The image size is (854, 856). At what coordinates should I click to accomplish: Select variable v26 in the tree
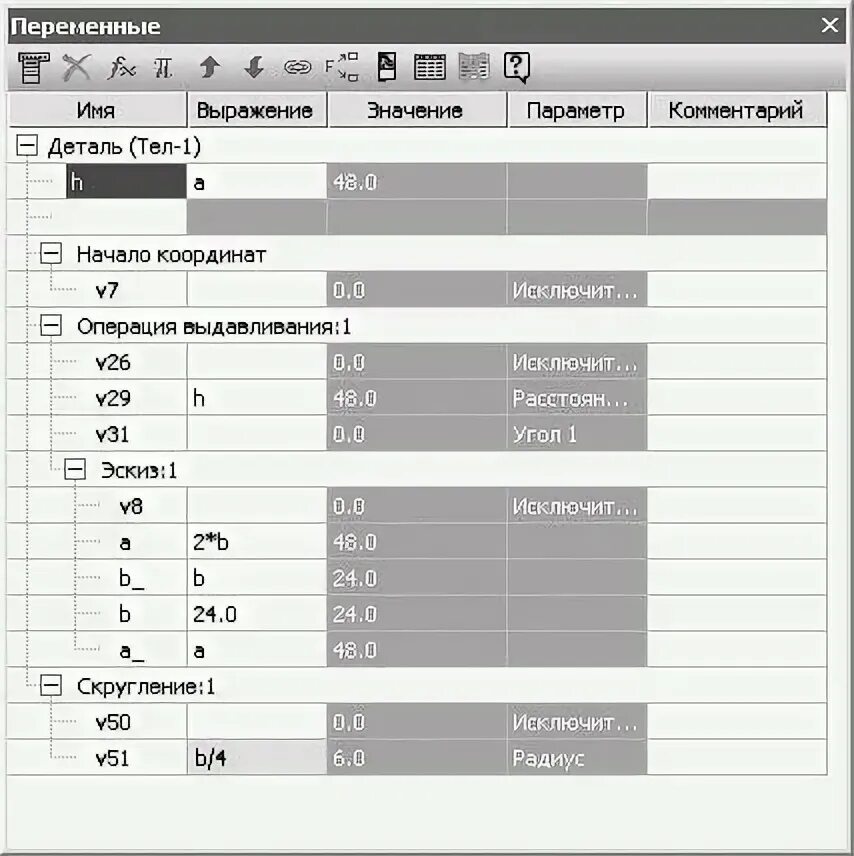[113, 362]
